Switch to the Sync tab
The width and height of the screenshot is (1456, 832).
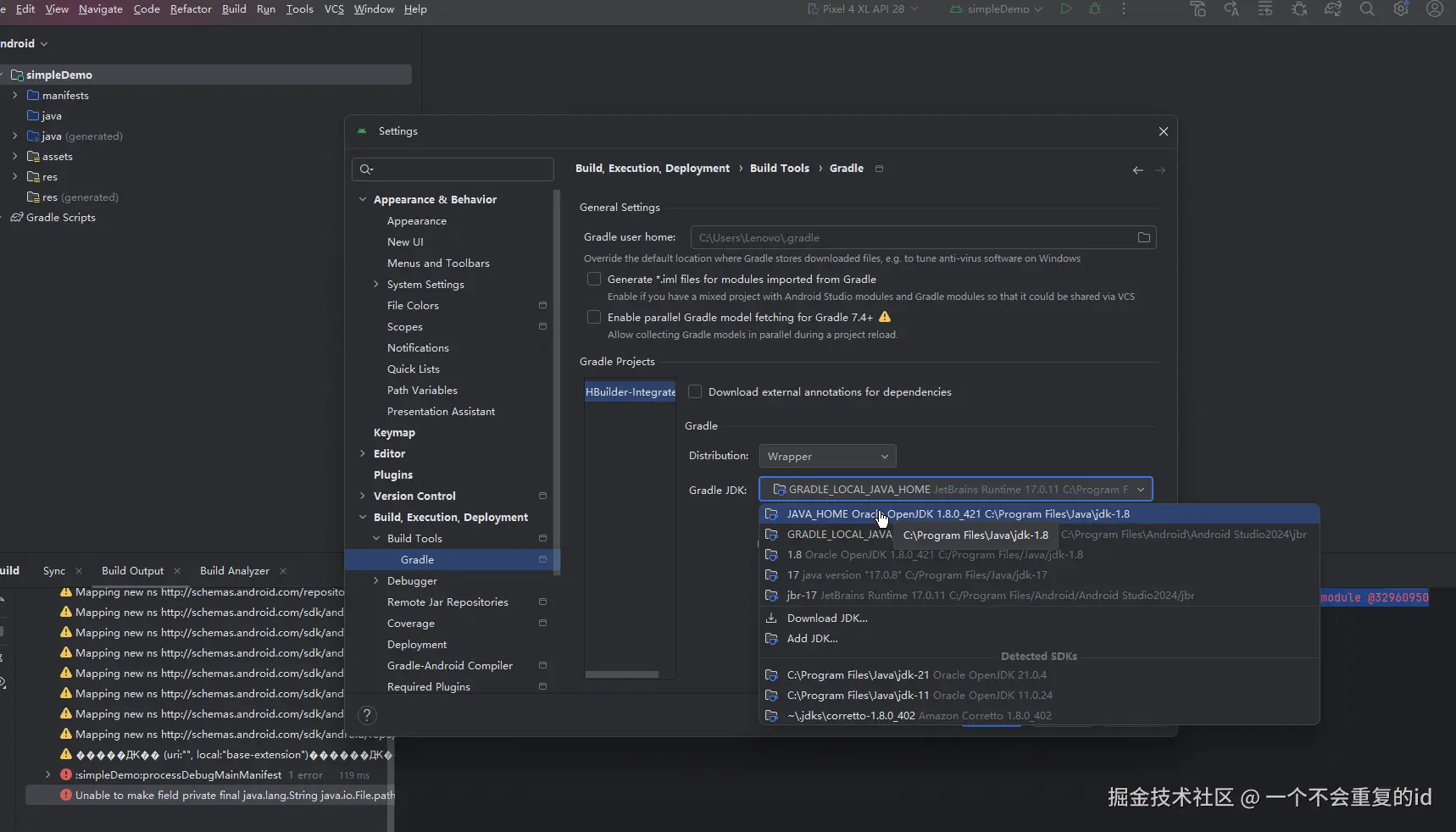[54, 571]
